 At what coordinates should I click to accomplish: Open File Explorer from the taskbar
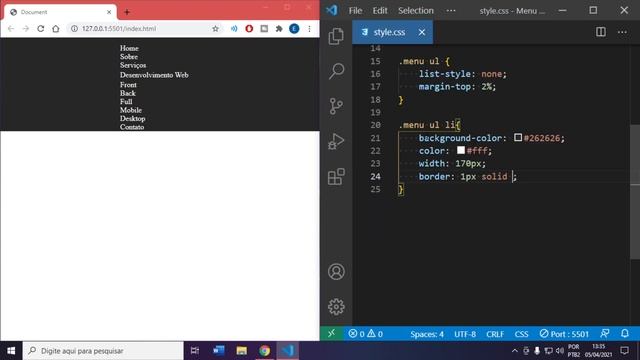[x=242, y=351]
